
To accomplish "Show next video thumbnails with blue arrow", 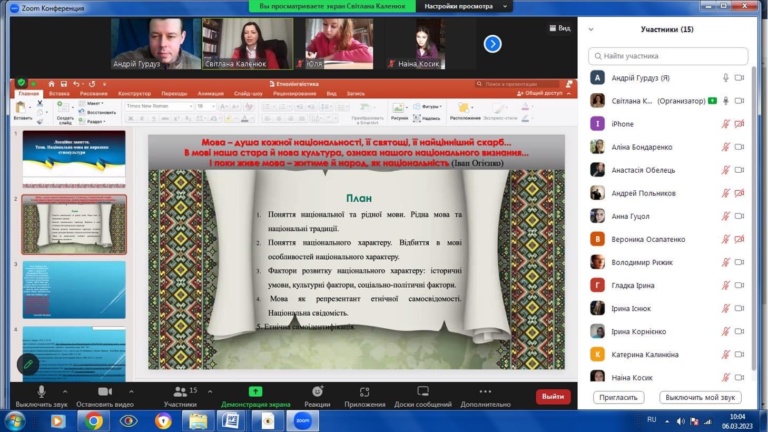I will (x=492, y=44).
